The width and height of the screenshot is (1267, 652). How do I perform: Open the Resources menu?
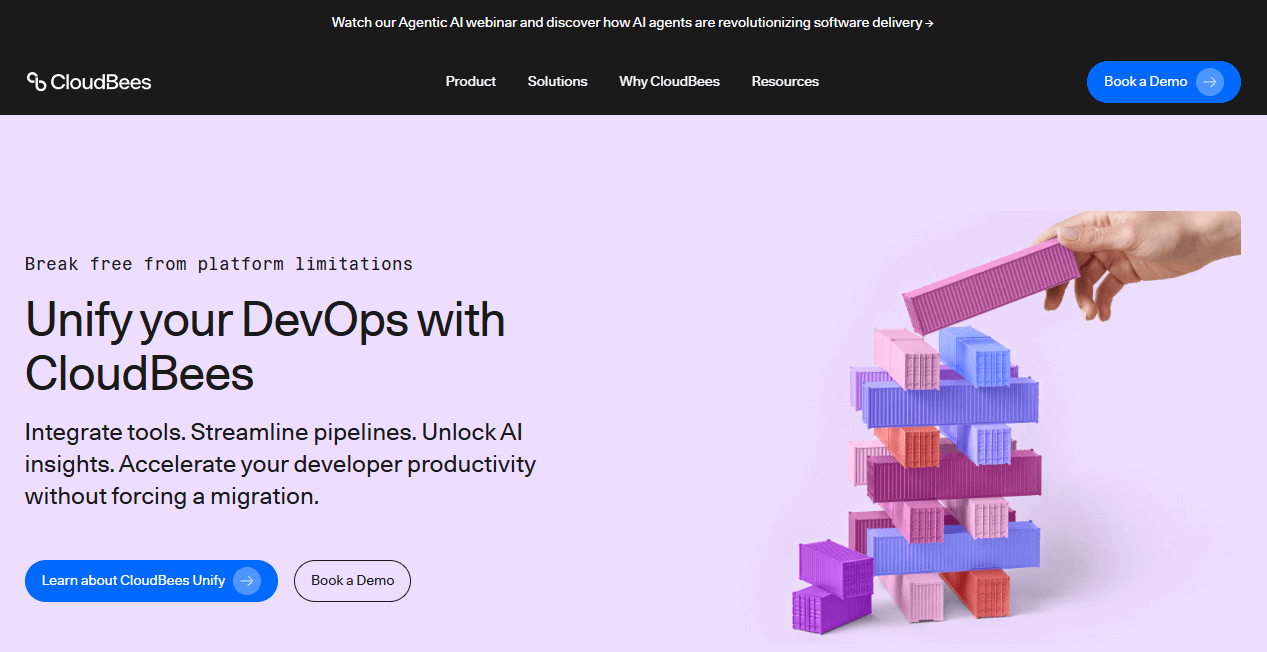(x=785, y=82)
